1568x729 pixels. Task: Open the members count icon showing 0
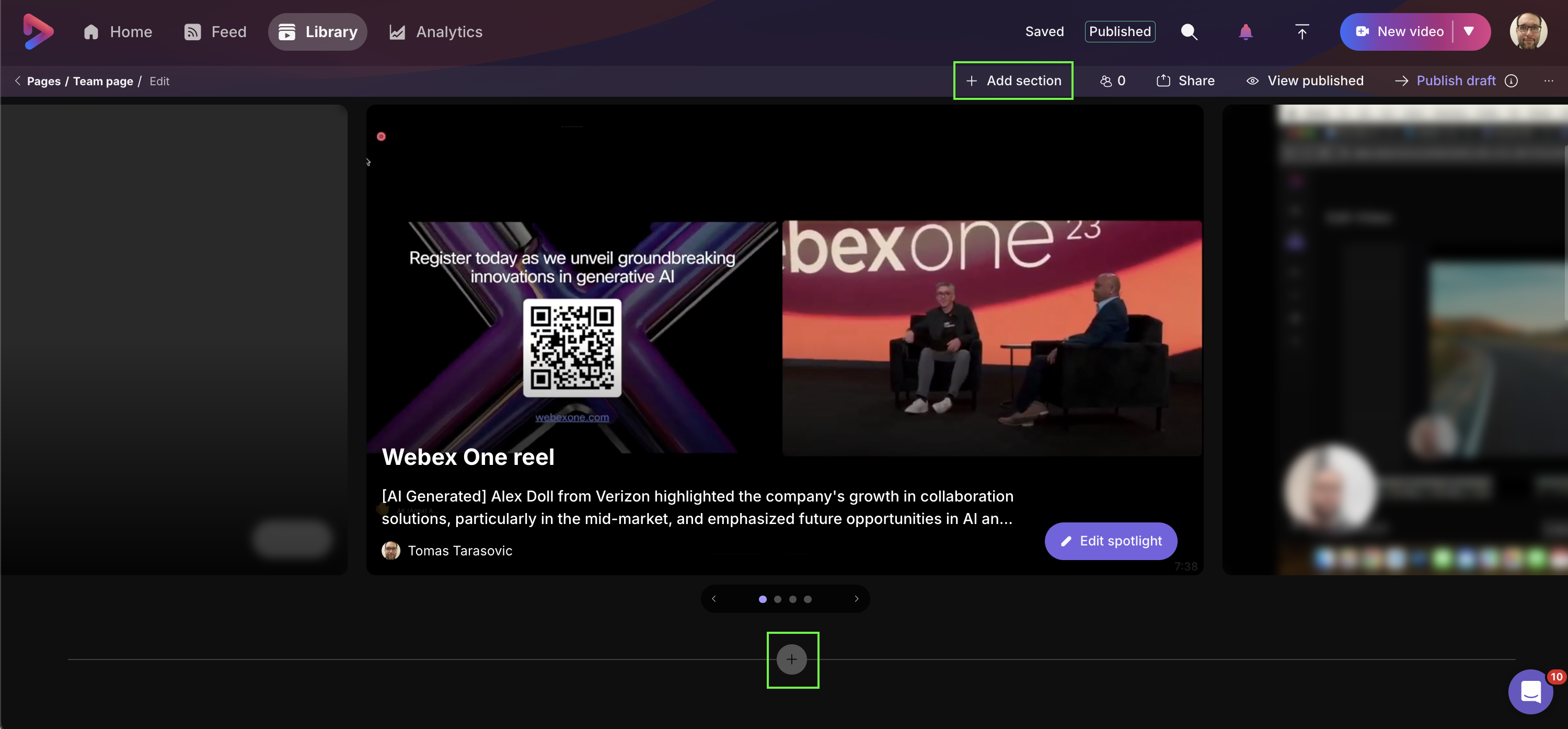tap(1113, 81)
